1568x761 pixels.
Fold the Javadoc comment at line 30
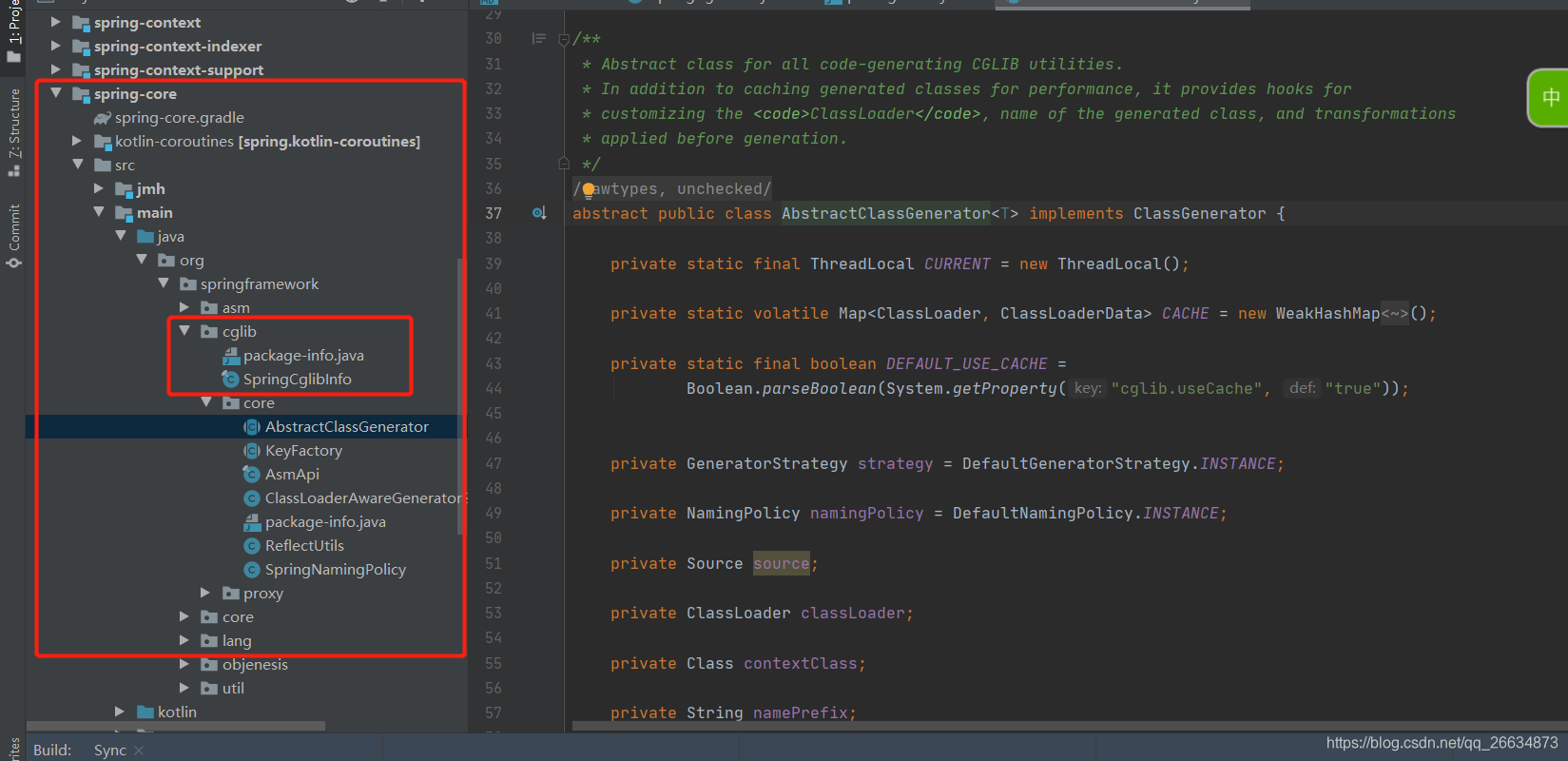pos(564,39)
